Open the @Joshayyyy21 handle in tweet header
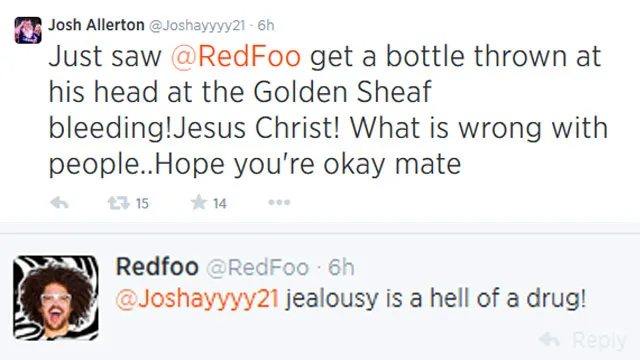 (197, 26)
